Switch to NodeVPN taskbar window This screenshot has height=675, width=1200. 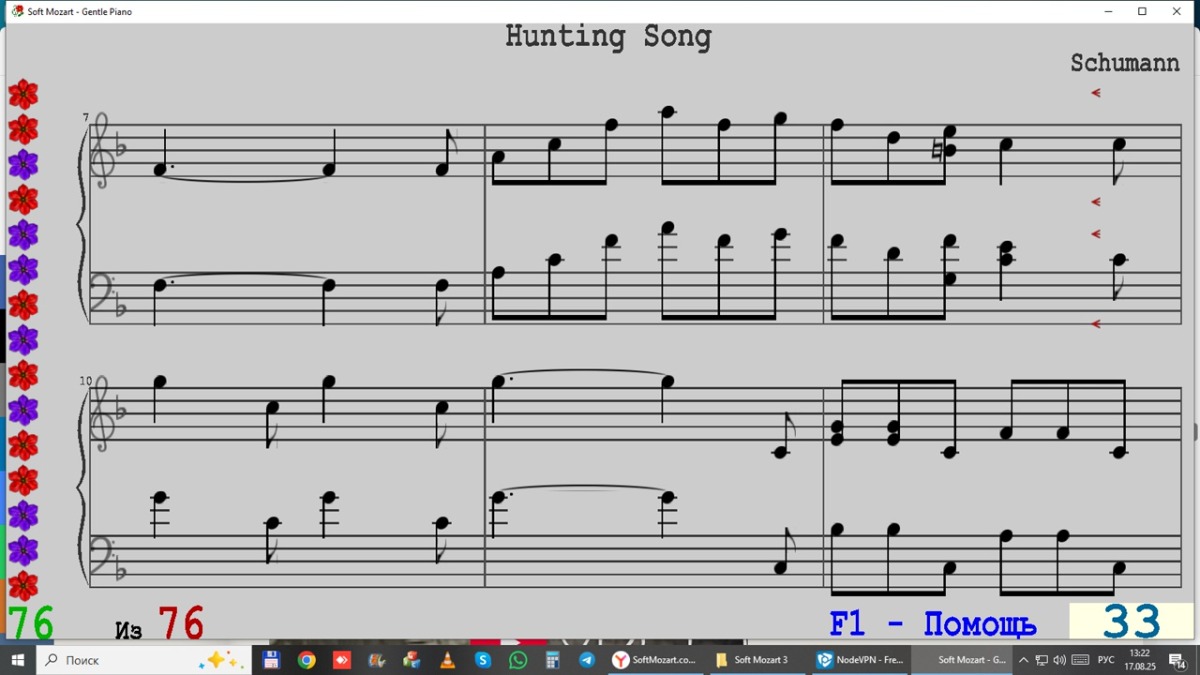[859, 660]
